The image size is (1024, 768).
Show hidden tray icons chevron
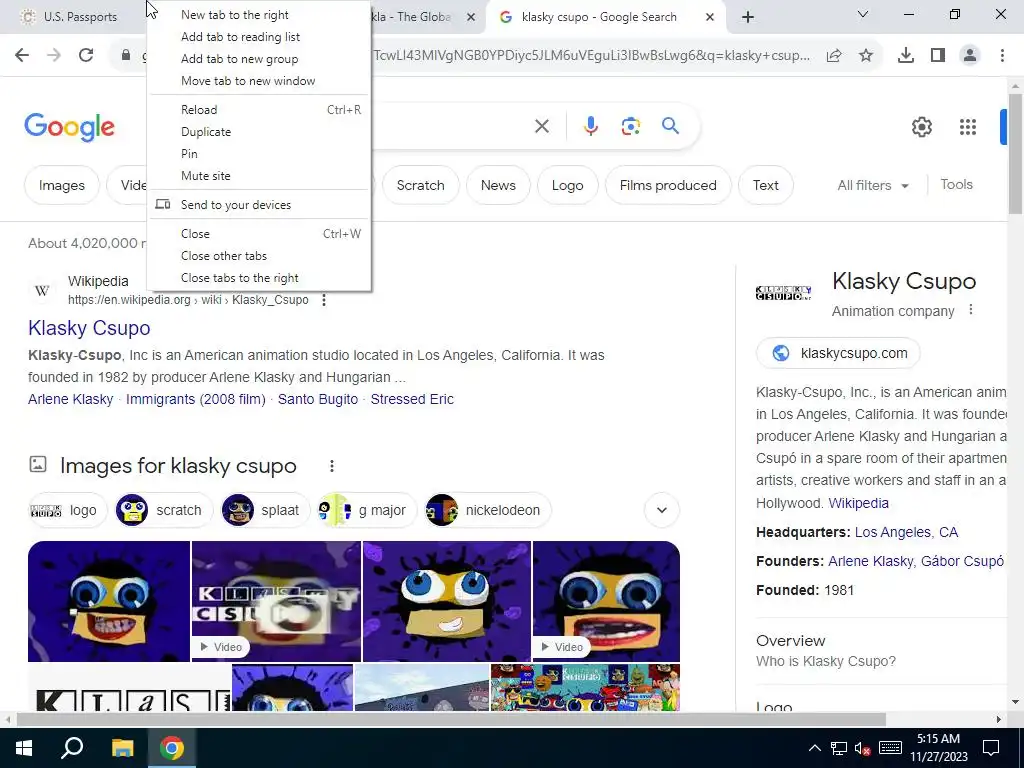814,748
